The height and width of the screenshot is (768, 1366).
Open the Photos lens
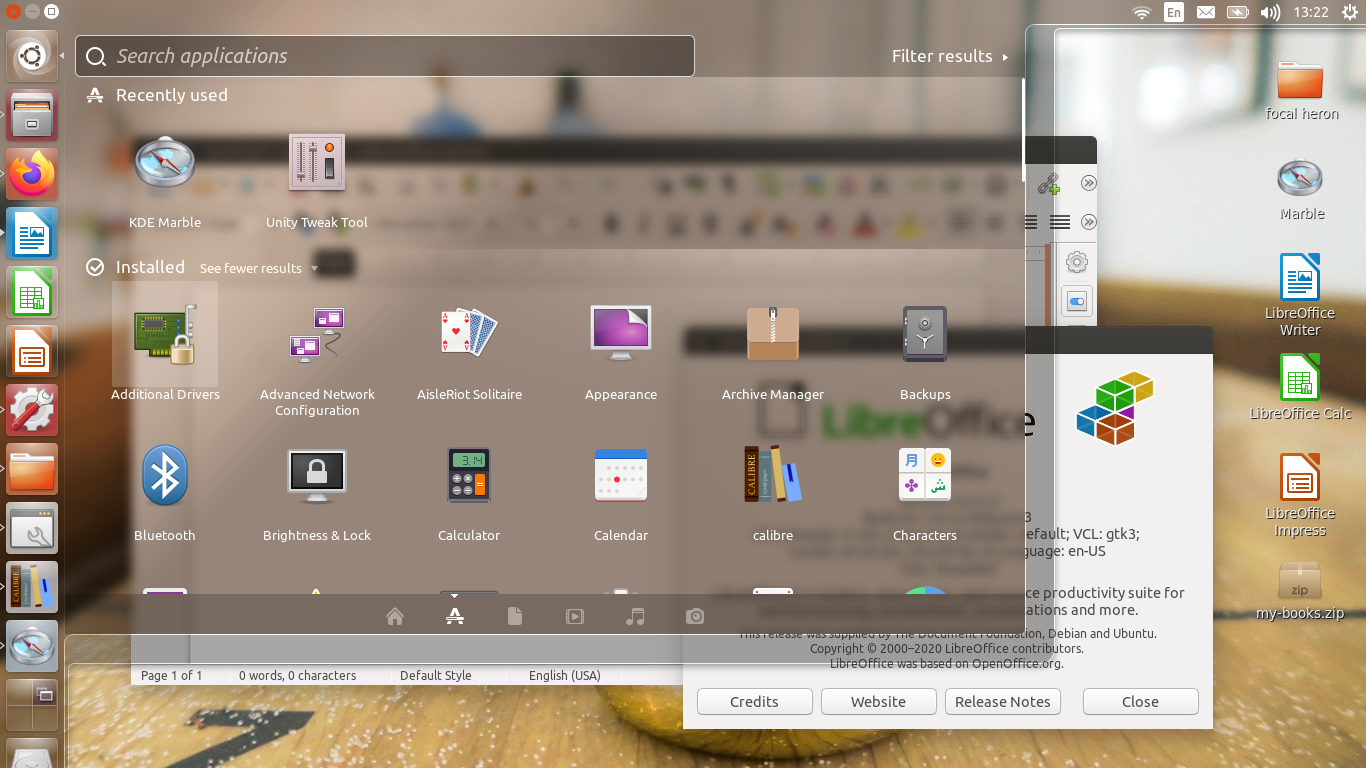pos(695,616)
